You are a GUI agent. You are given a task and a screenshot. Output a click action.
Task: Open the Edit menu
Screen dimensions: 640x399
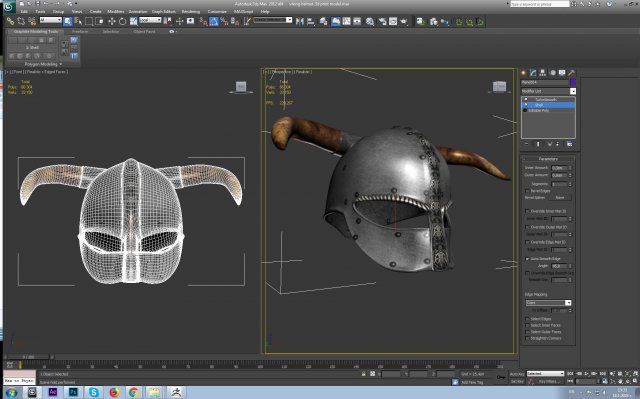[24, 11]
